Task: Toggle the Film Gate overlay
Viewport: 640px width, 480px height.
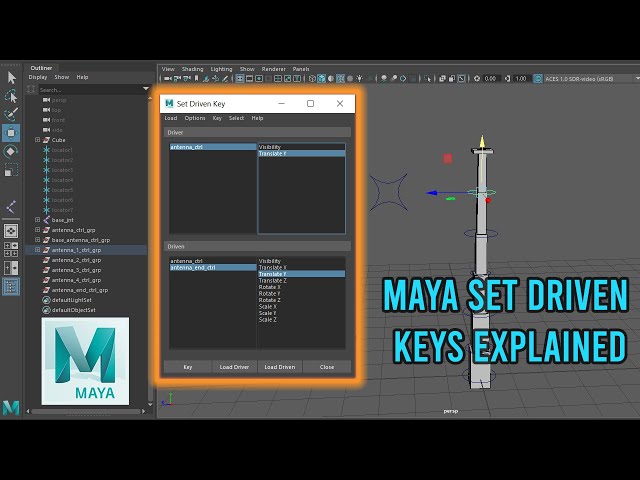Action: pos(249,78)
